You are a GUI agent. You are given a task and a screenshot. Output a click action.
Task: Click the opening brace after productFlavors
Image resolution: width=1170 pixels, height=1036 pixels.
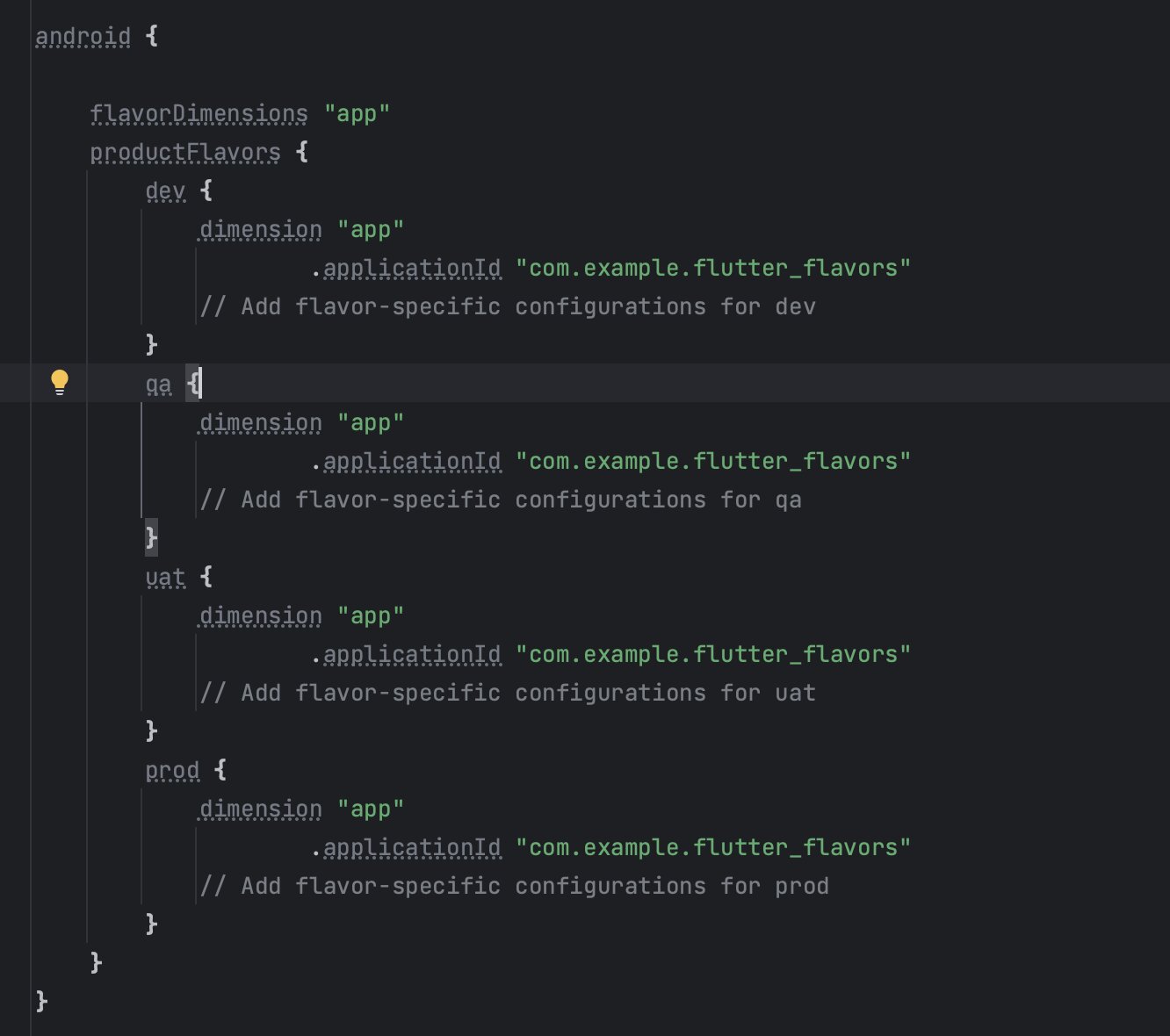pyautogui.click(x=302, y=152)
